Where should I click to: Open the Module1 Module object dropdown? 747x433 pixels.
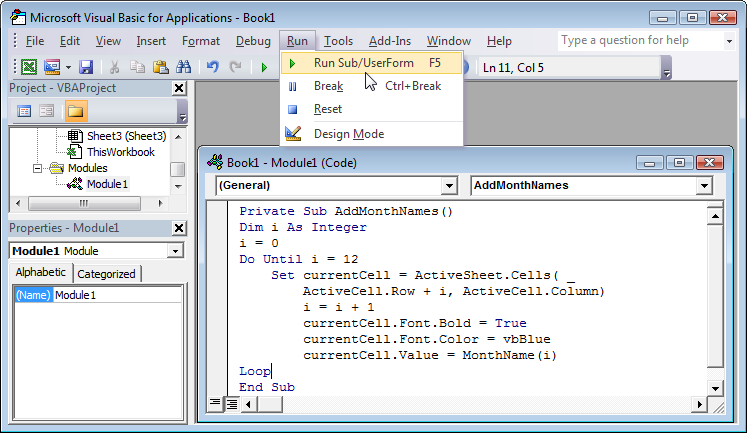pyautogui.click(x=175, y=251)
